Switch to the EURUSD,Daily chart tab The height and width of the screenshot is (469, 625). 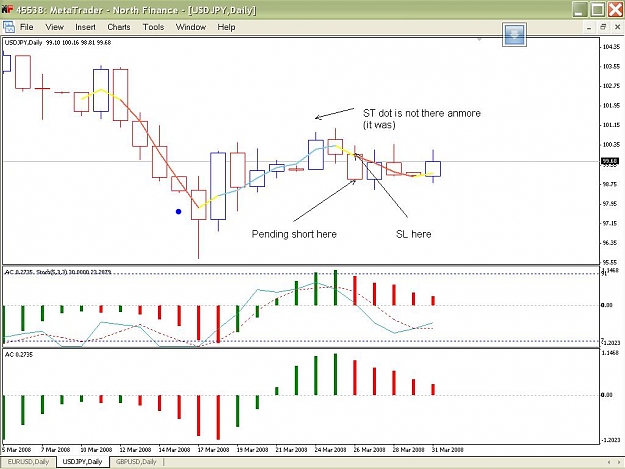click(x=28, y=462)
